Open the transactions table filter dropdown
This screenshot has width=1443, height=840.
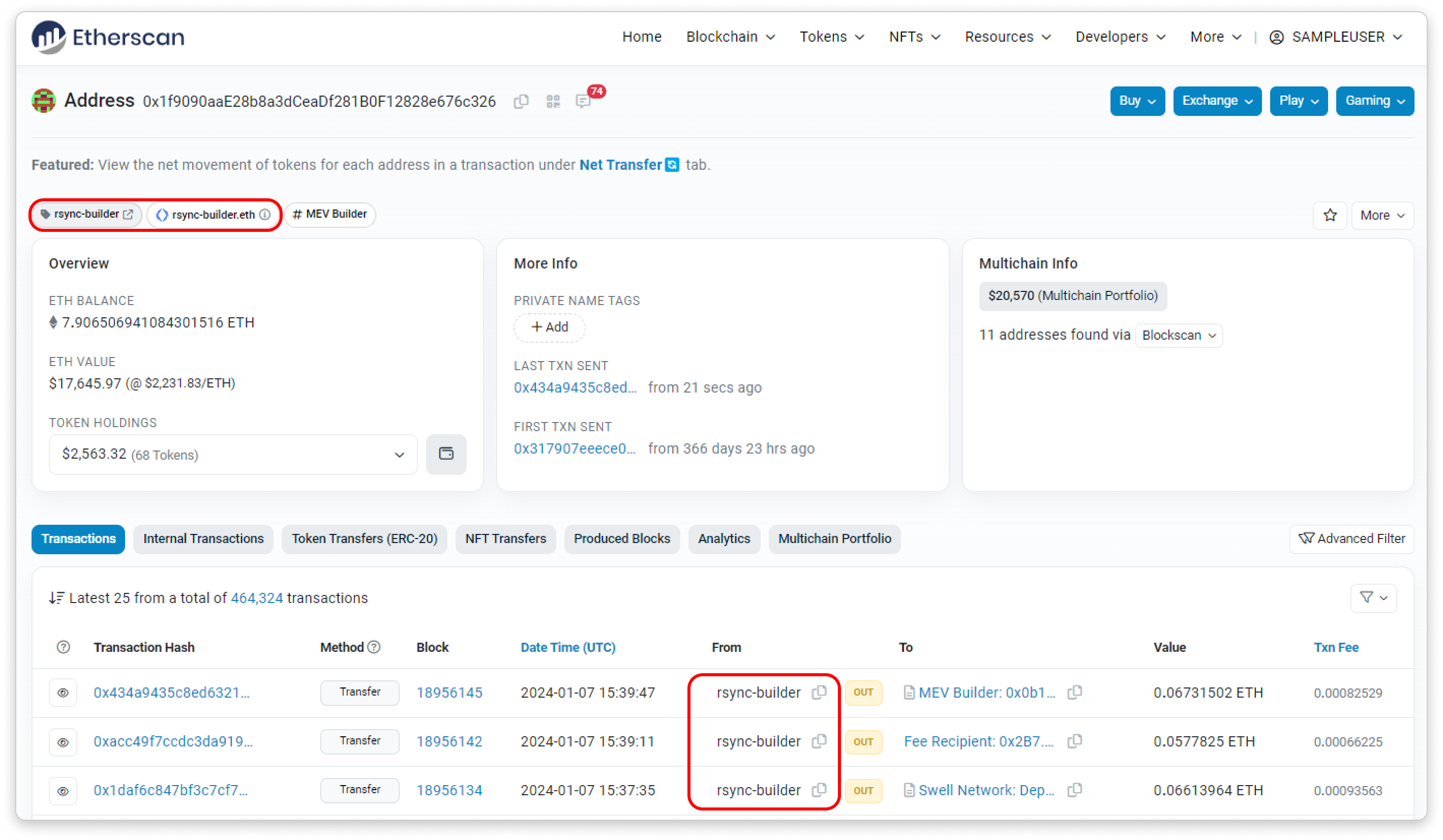1373,598
